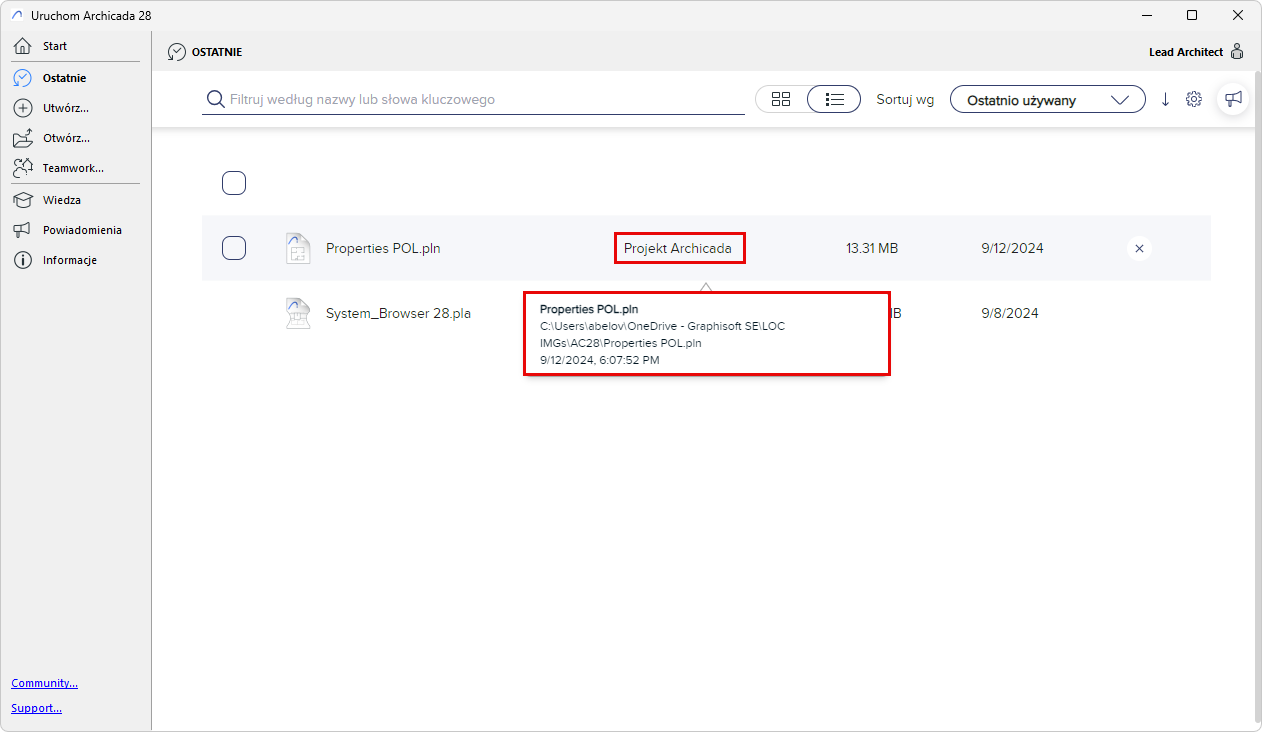The image size is (1262, 732).
Task: Remove Properties POL.pln from recent list
Action: click(1139, 248)
